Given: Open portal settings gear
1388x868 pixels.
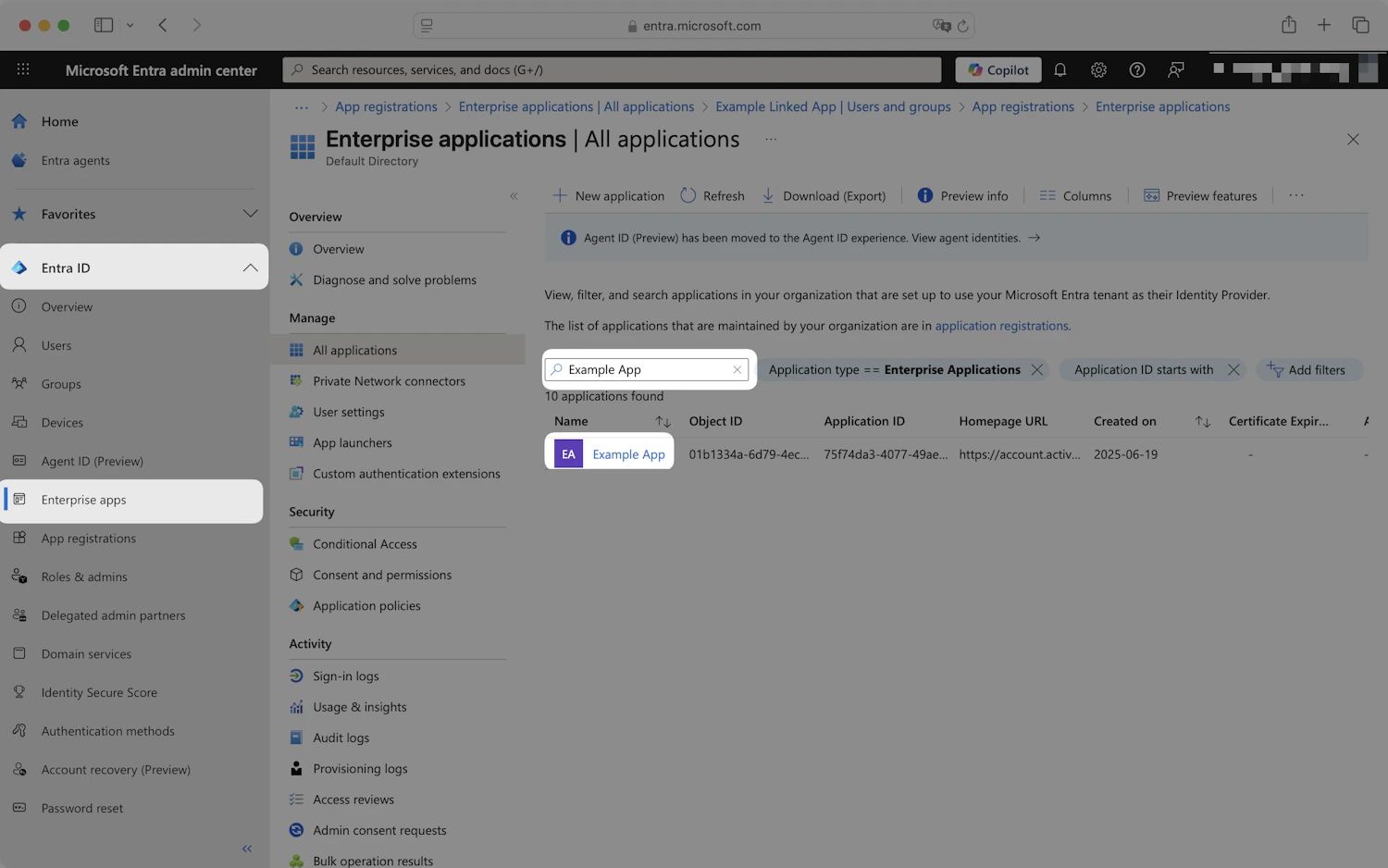Looking at the screenshot, I should point(1098,69).
